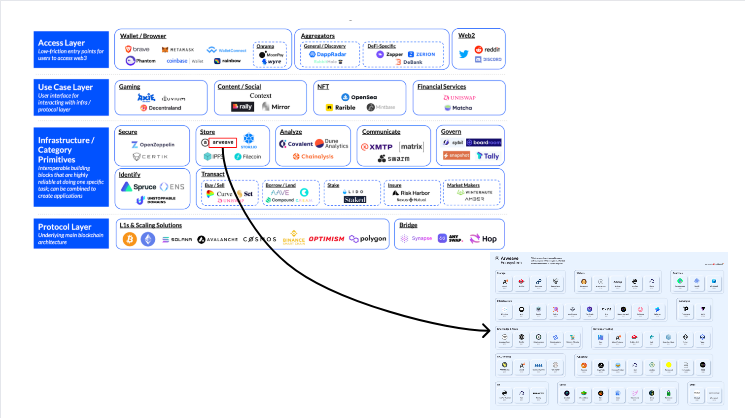The width and height of the screenshot is (745, 418).
Task: Click the Protocol Layer label box
Action: [x=71, y=233]
